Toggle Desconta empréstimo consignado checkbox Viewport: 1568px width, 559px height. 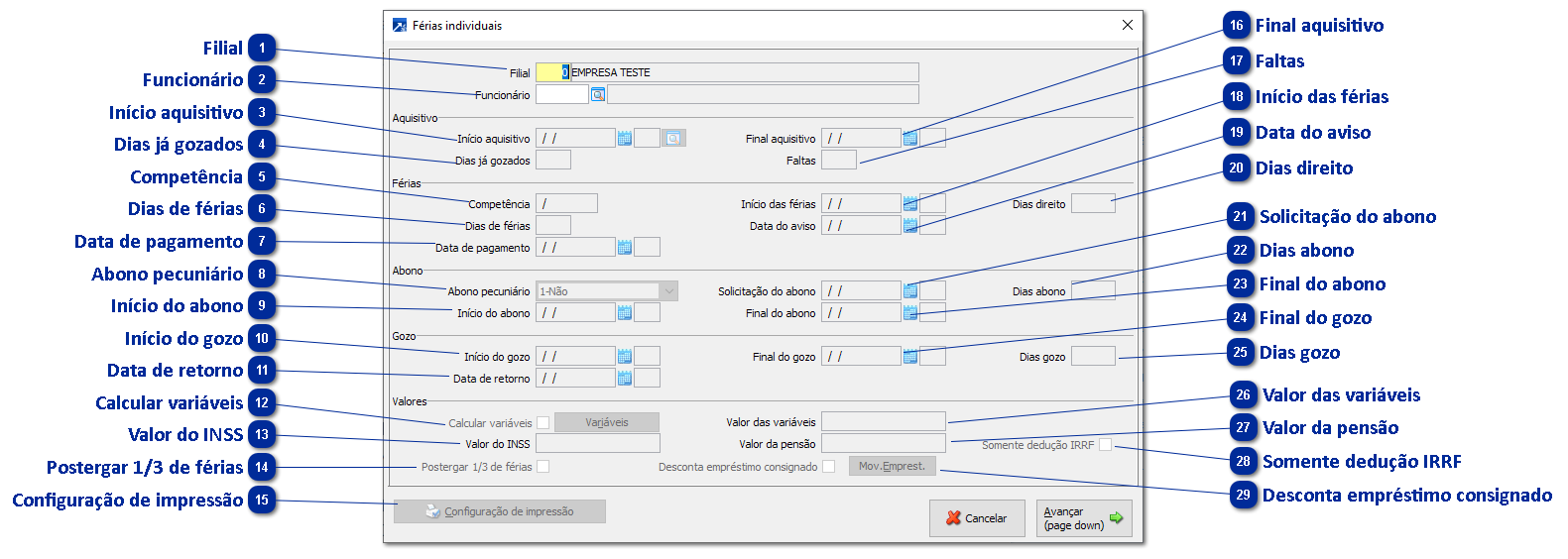[x=829, y=467]
